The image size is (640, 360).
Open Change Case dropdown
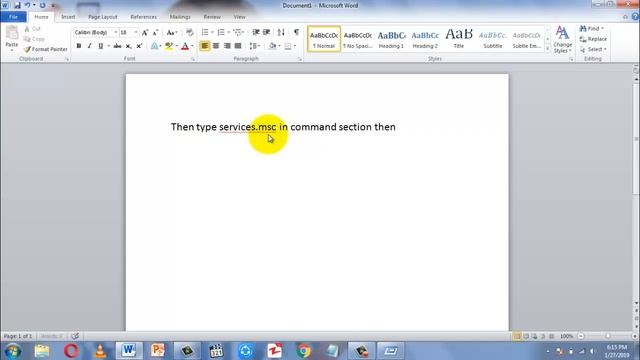pyautogui.click(x=172, y=32)
